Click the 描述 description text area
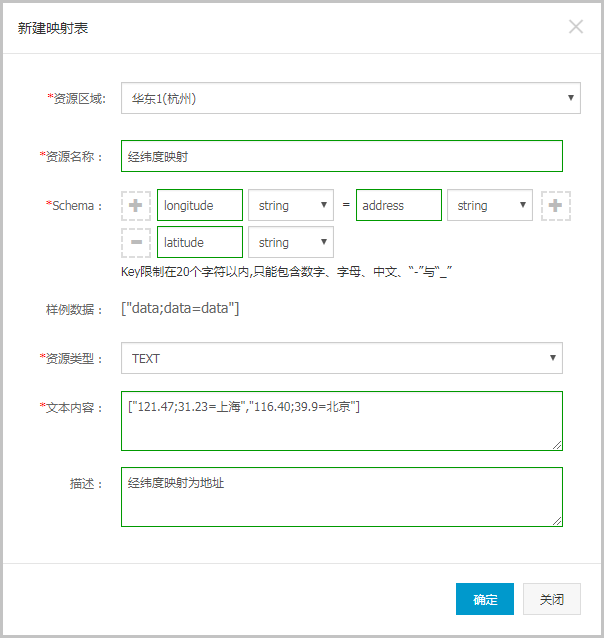Viewport: 604px width, 638px height. click(342, 497)
